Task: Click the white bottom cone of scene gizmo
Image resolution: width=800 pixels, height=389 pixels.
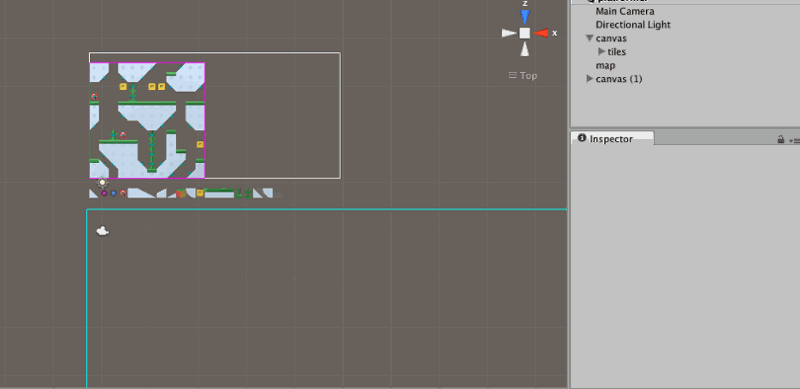Action: coord(524,50)
